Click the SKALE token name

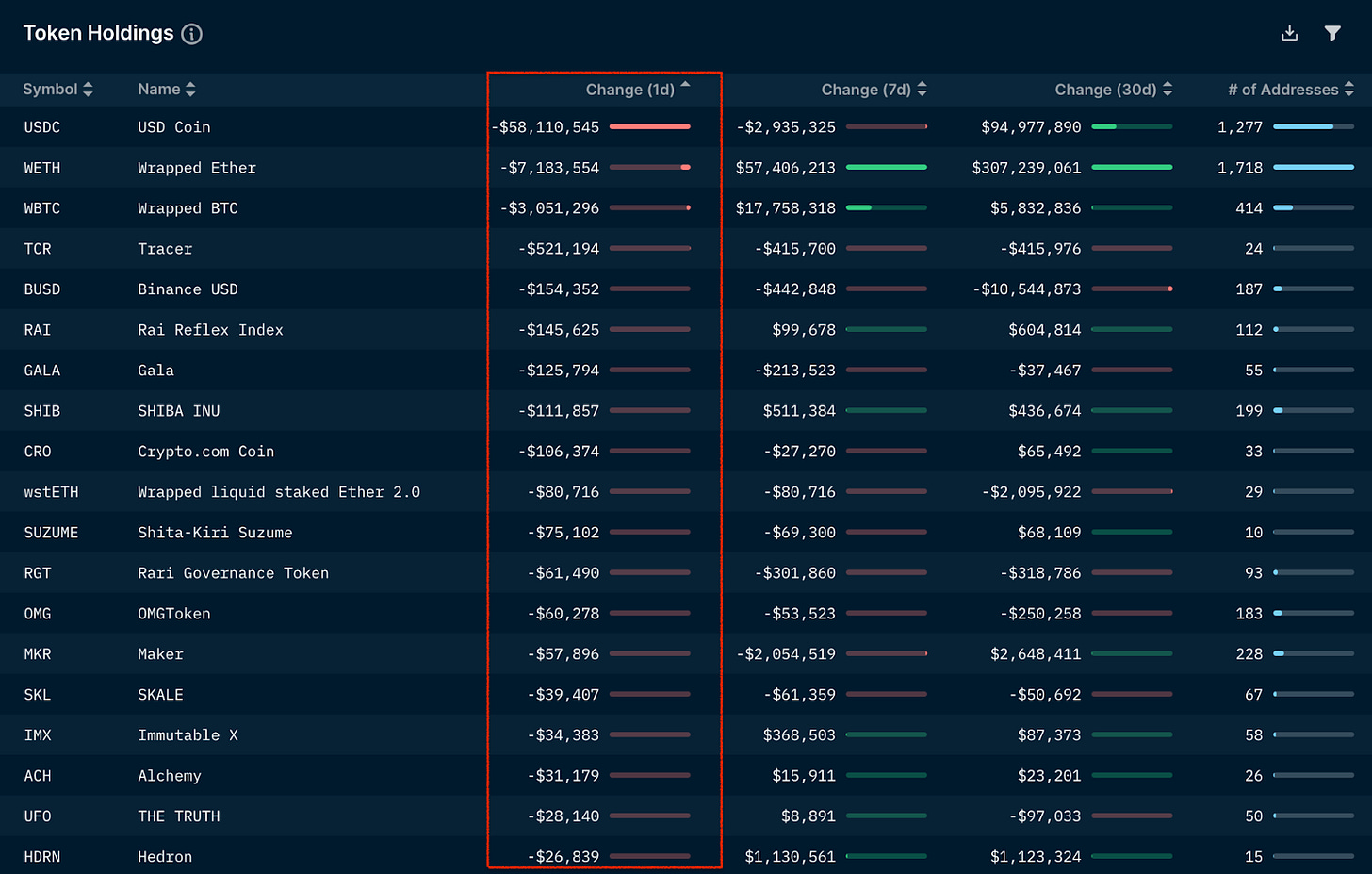click(x=160, y=695)
